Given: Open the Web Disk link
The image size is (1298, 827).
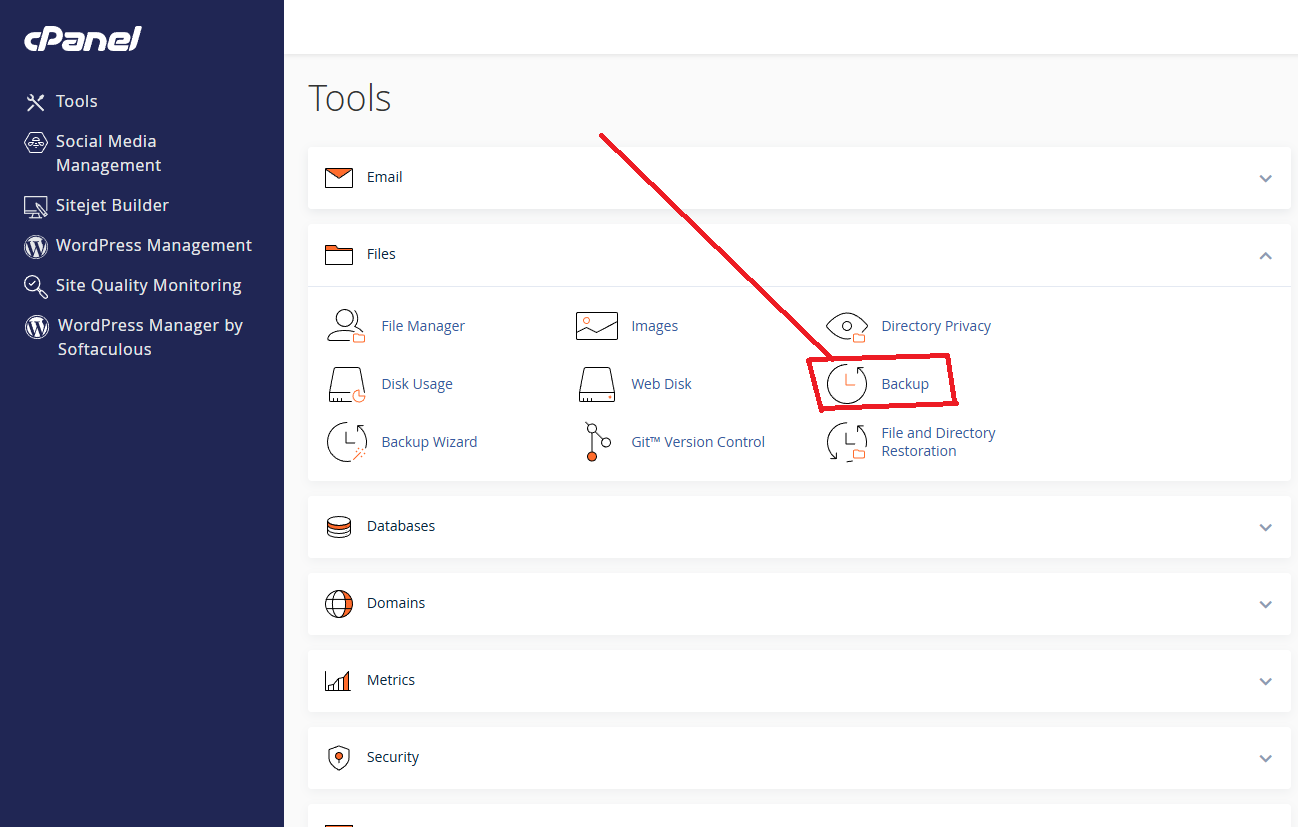Looking at the screenshot, I should [x=661, y=384].
